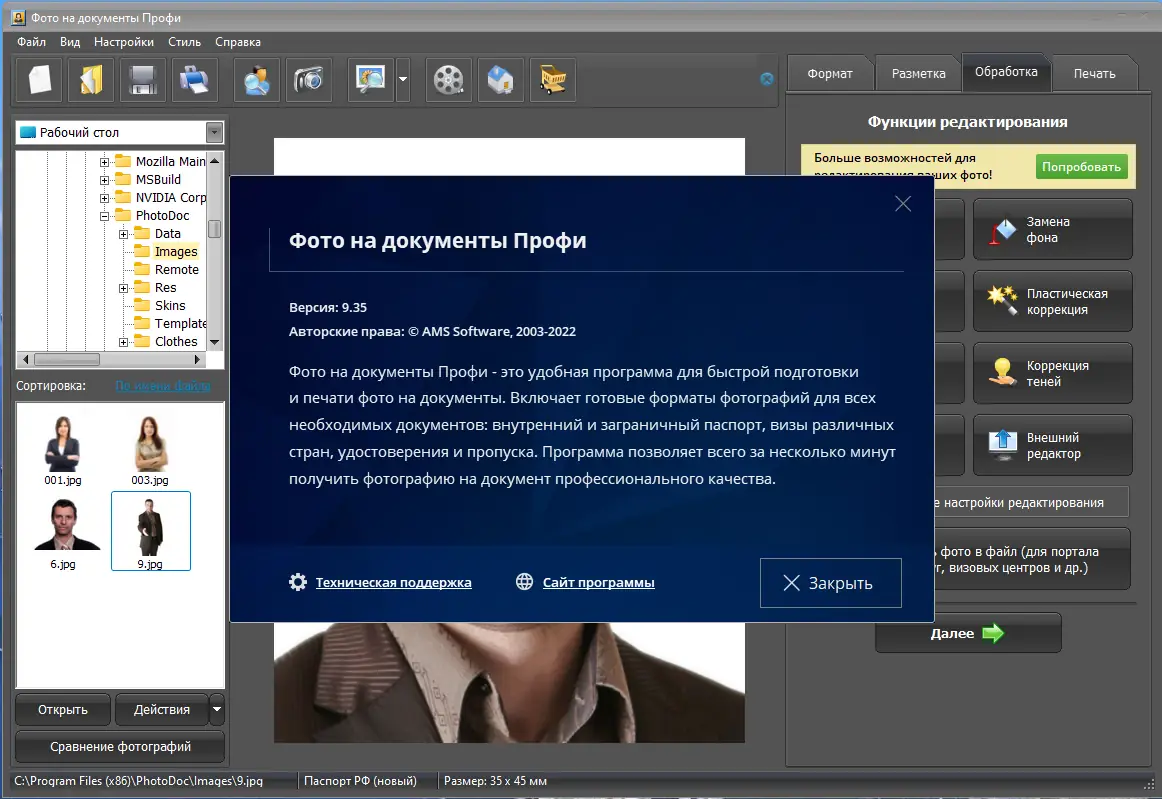Viewport: 1162px width, 799px height.
Task: Open the Рабочий стол location dropdown
Action: tap(214, 132)
